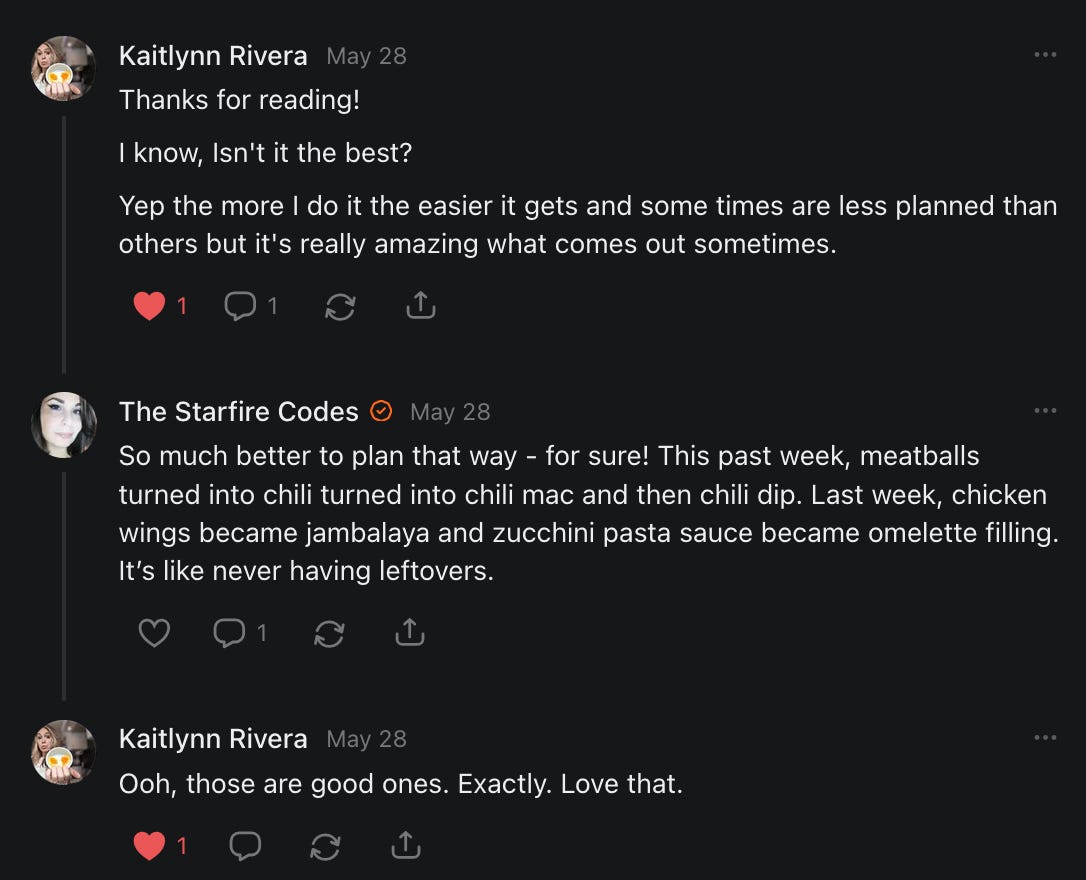Reply to Kaitlynn's "Thanks for reading!" comment
Screen dimensions: 1086x880
click(240, 306)
